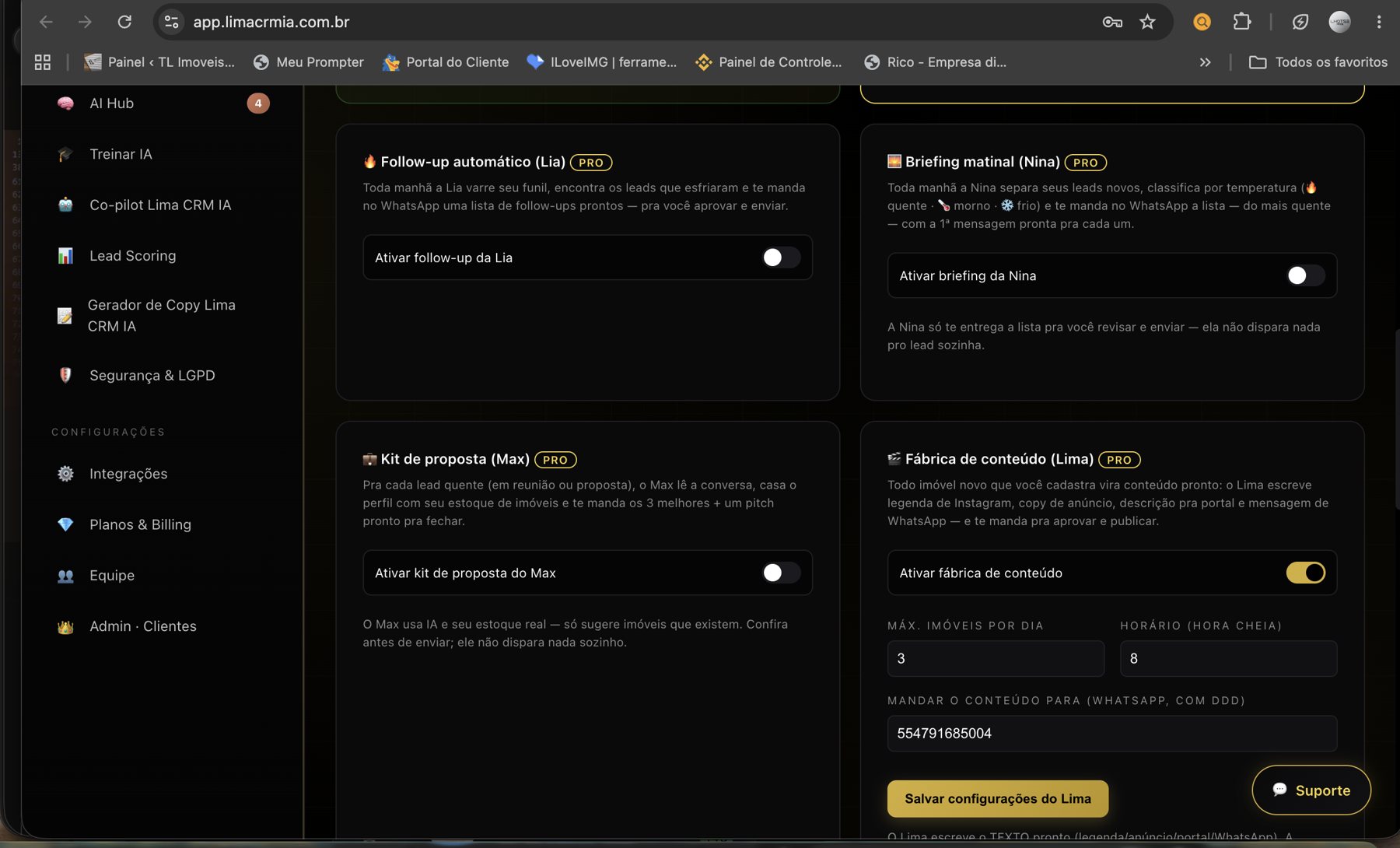Click the Horário (hora cheia) field

(x=1228, y=658)
